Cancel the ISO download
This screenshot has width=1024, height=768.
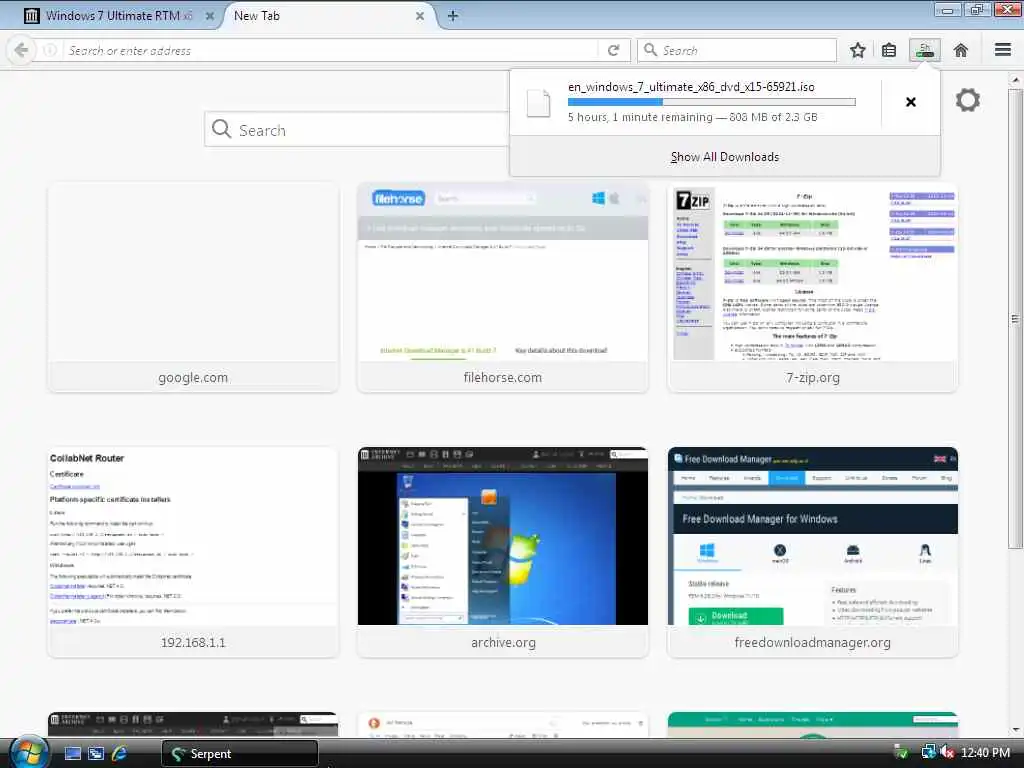tap(911, 102)
